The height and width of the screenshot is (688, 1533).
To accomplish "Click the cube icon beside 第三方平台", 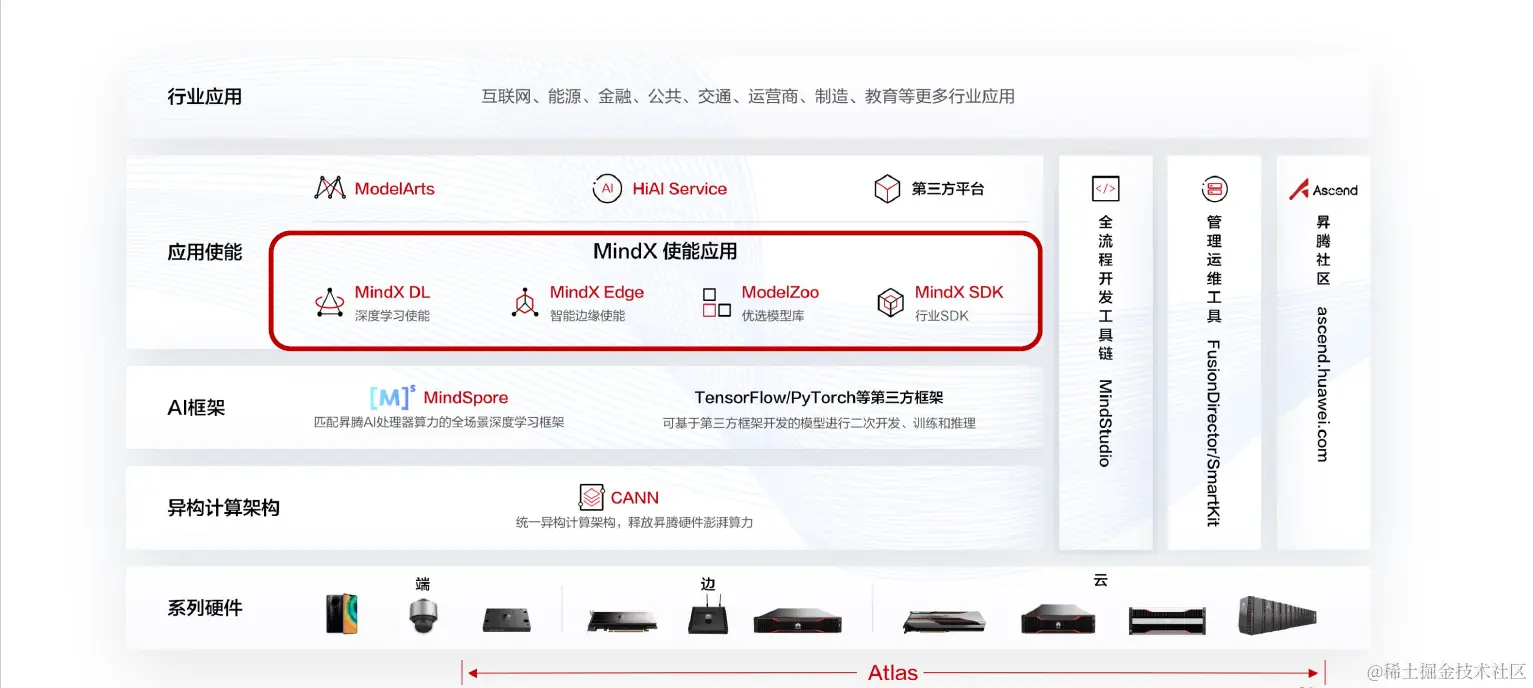I will pos(887,188).
